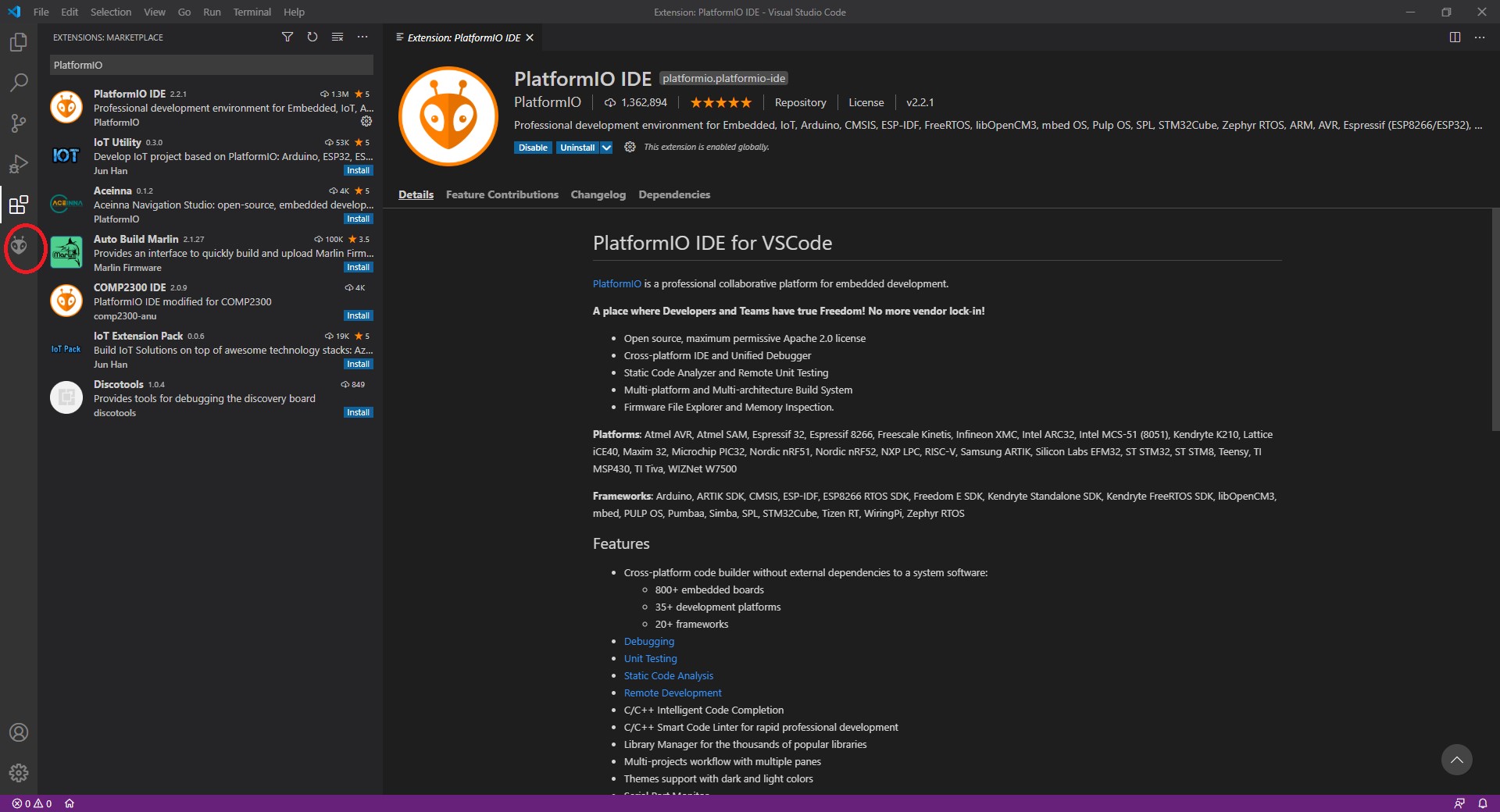Install the IoT Extension Pack
The width and height of the screenshot is (1500, 812).
(x=359, y=364)
